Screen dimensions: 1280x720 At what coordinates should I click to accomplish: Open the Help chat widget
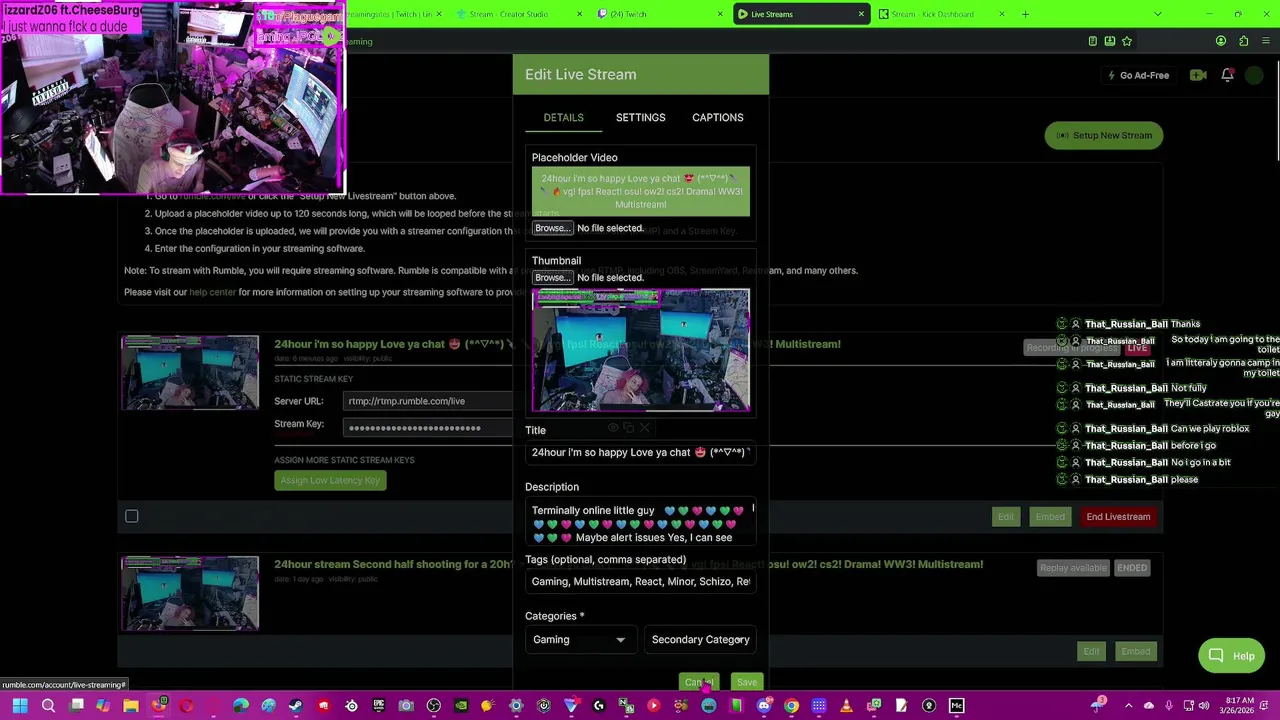[x=1232, y=656]
